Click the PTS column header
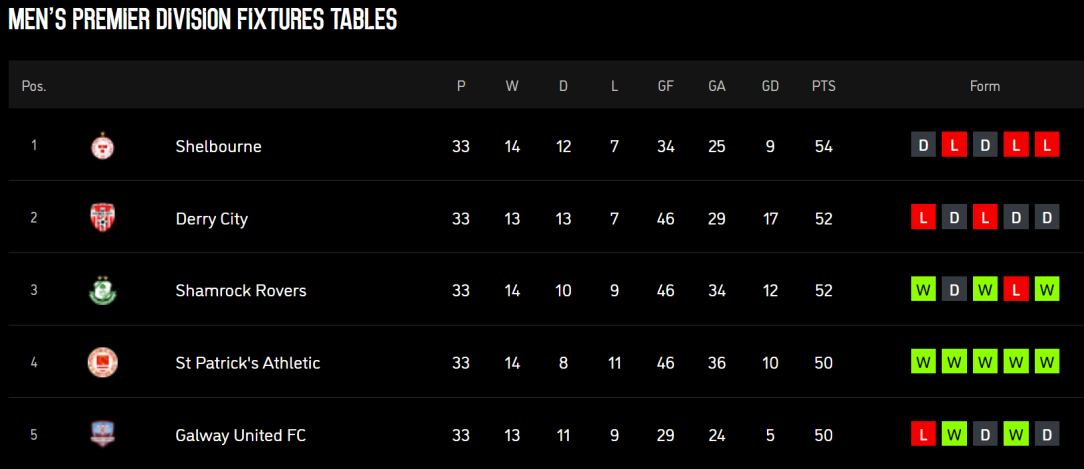The width and height of the screenshot is (1084, 469). [823, 86]
